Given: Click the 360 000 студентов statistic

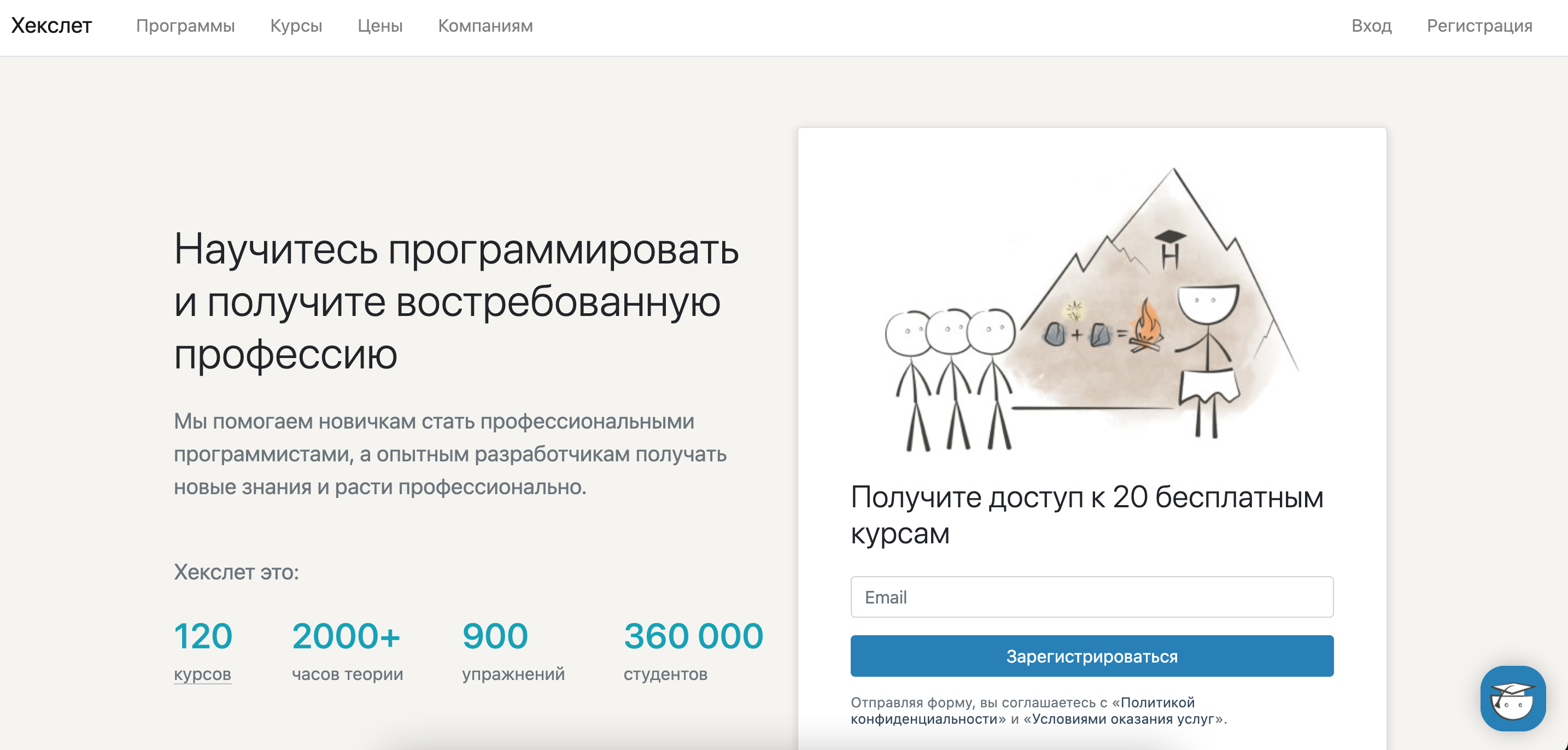Looking at the screenshot, I should 693,637.
